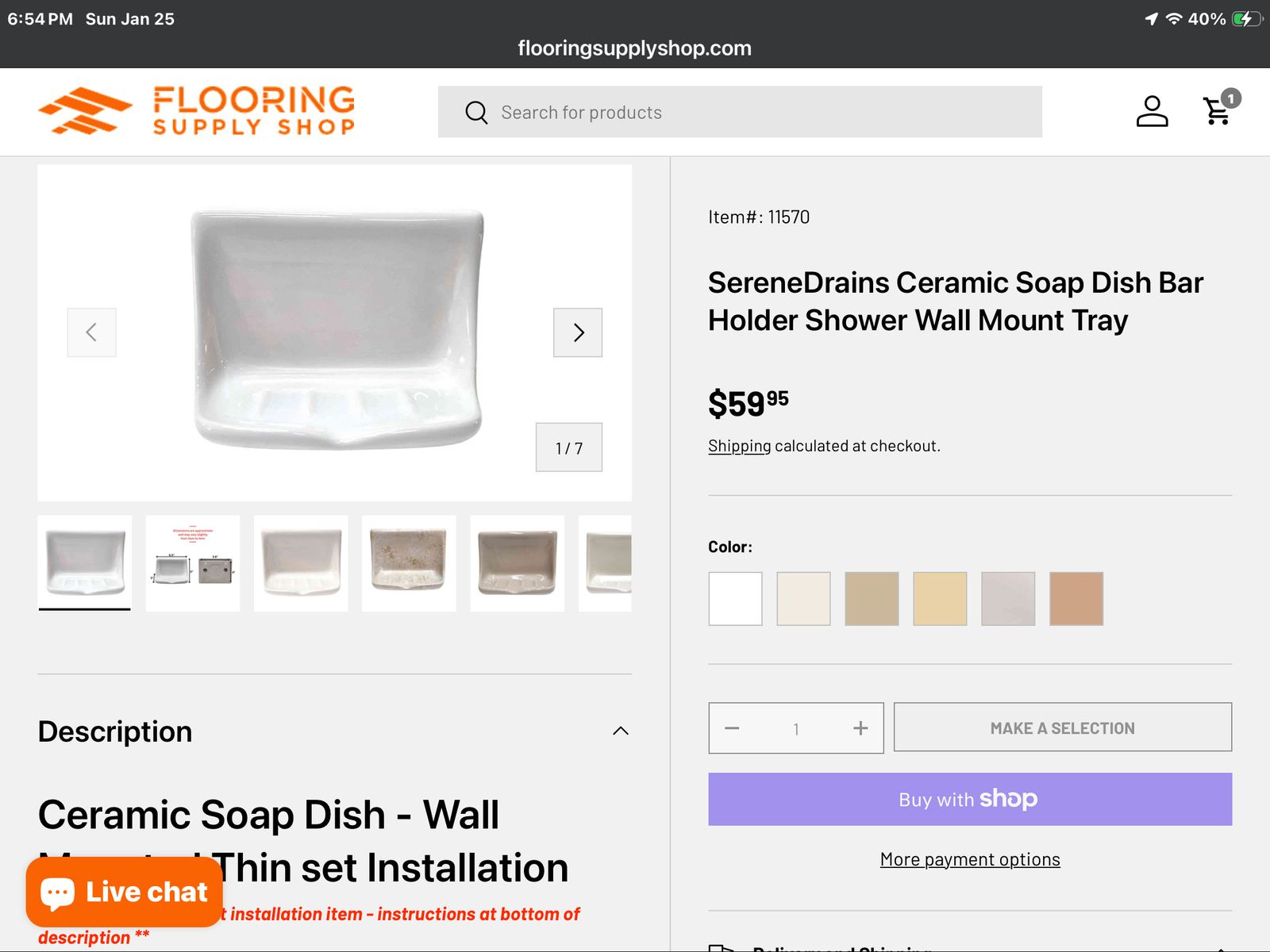The image size is (1270, 952).
Task: View the speckled soap dish thumbnail
Action: click(409, 563)
